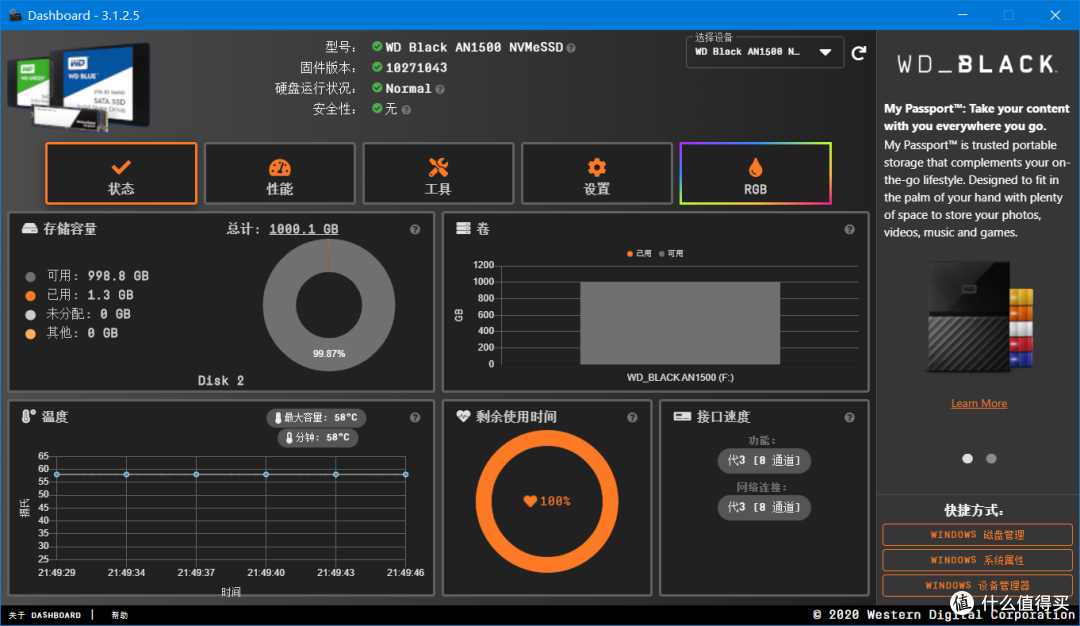Click the volume stack icon beside 卷

pos(464,229)
